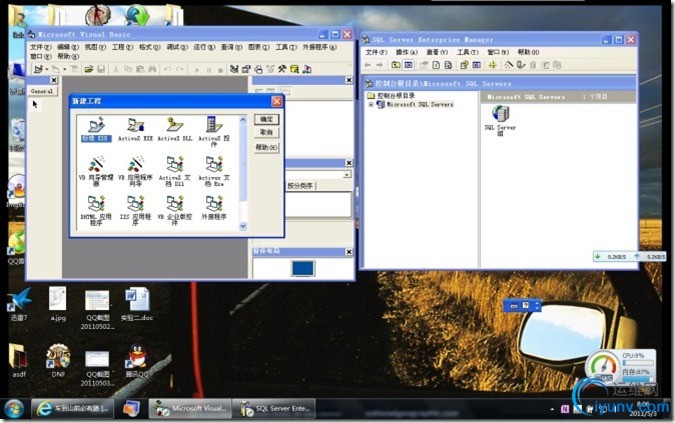Expand Microsoft SQL Servers tree node
Image resolution: width=675 pixels, height=423 pixels.
(x=371, y=105)
